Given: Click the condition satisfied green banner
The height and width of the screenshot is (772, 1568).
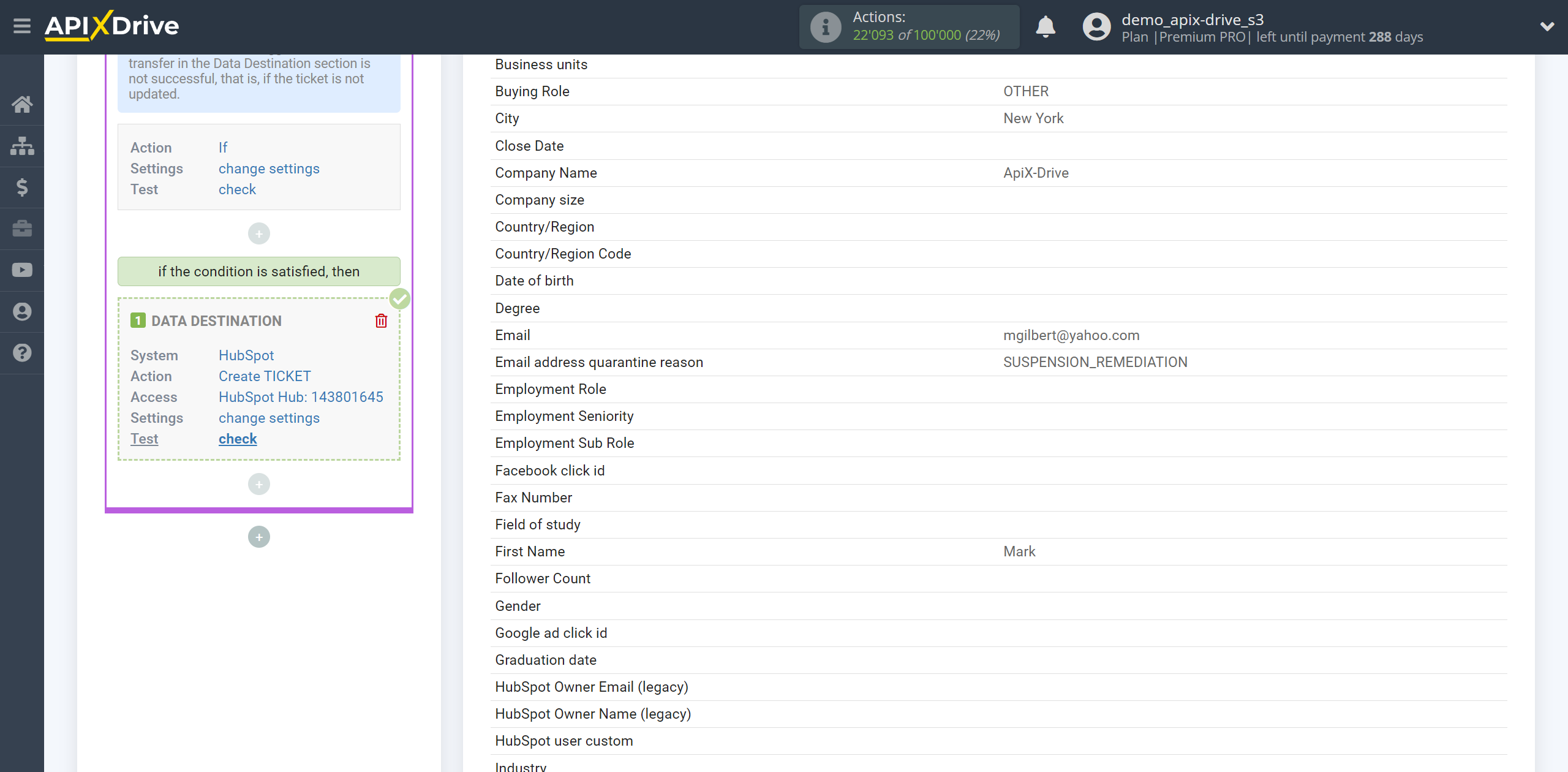Looking at the screenshot, I should pyautogui.click(x=259, y=271).
